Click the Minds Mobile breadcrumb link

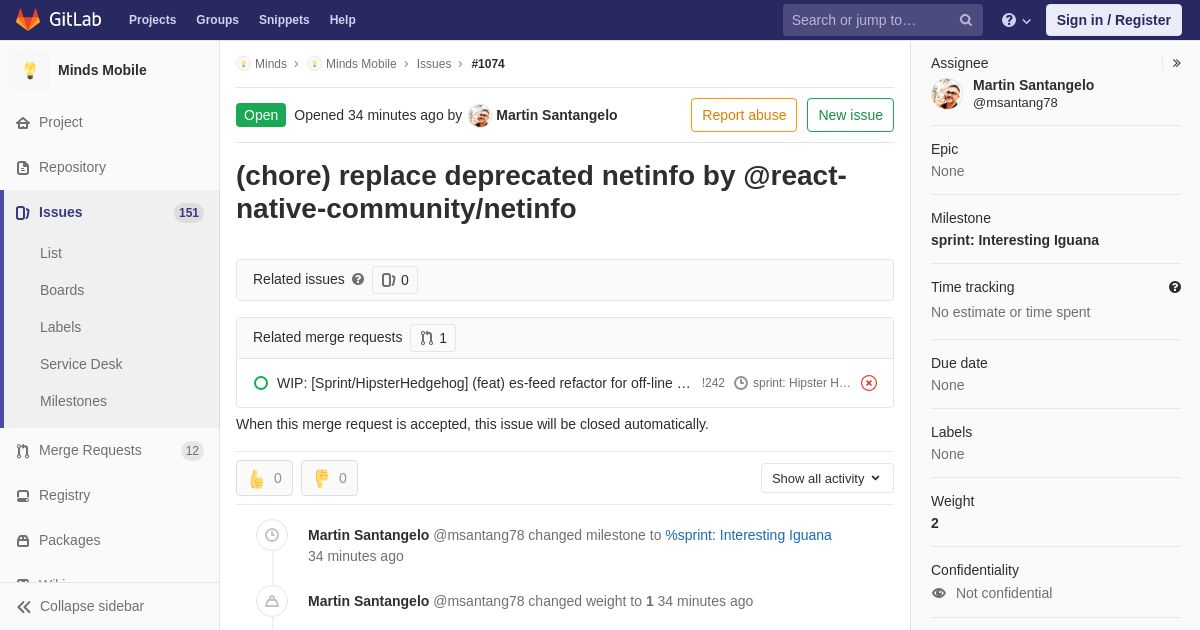tap(361, 64)
